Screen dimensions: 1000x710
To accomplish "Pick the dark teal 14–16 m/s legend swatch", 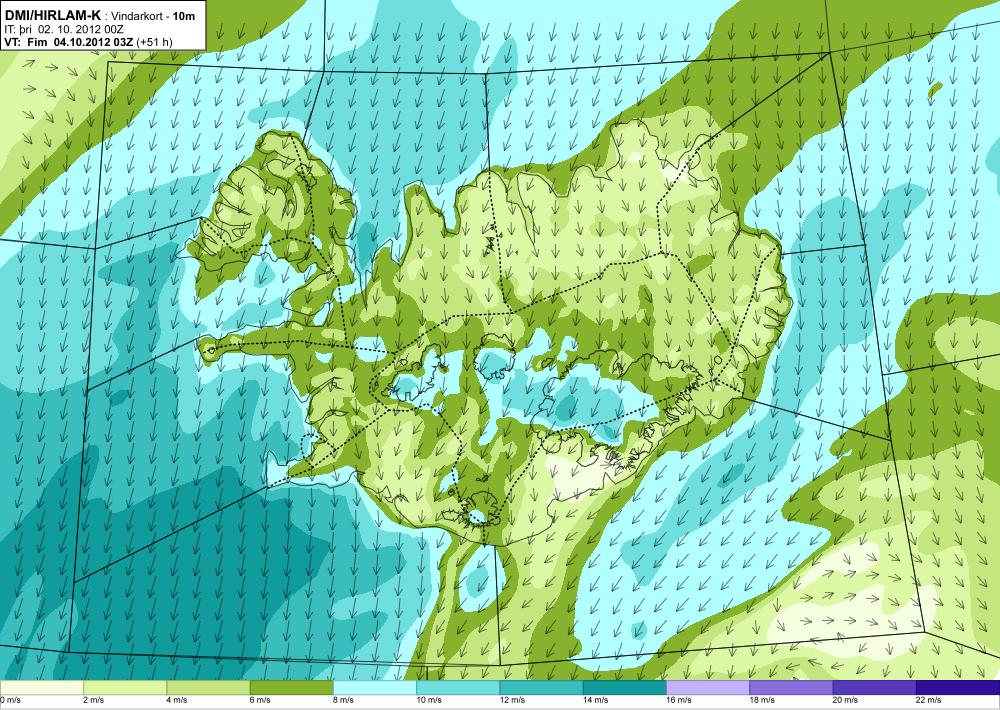I will pyautogui.click(x=625, y=688).
